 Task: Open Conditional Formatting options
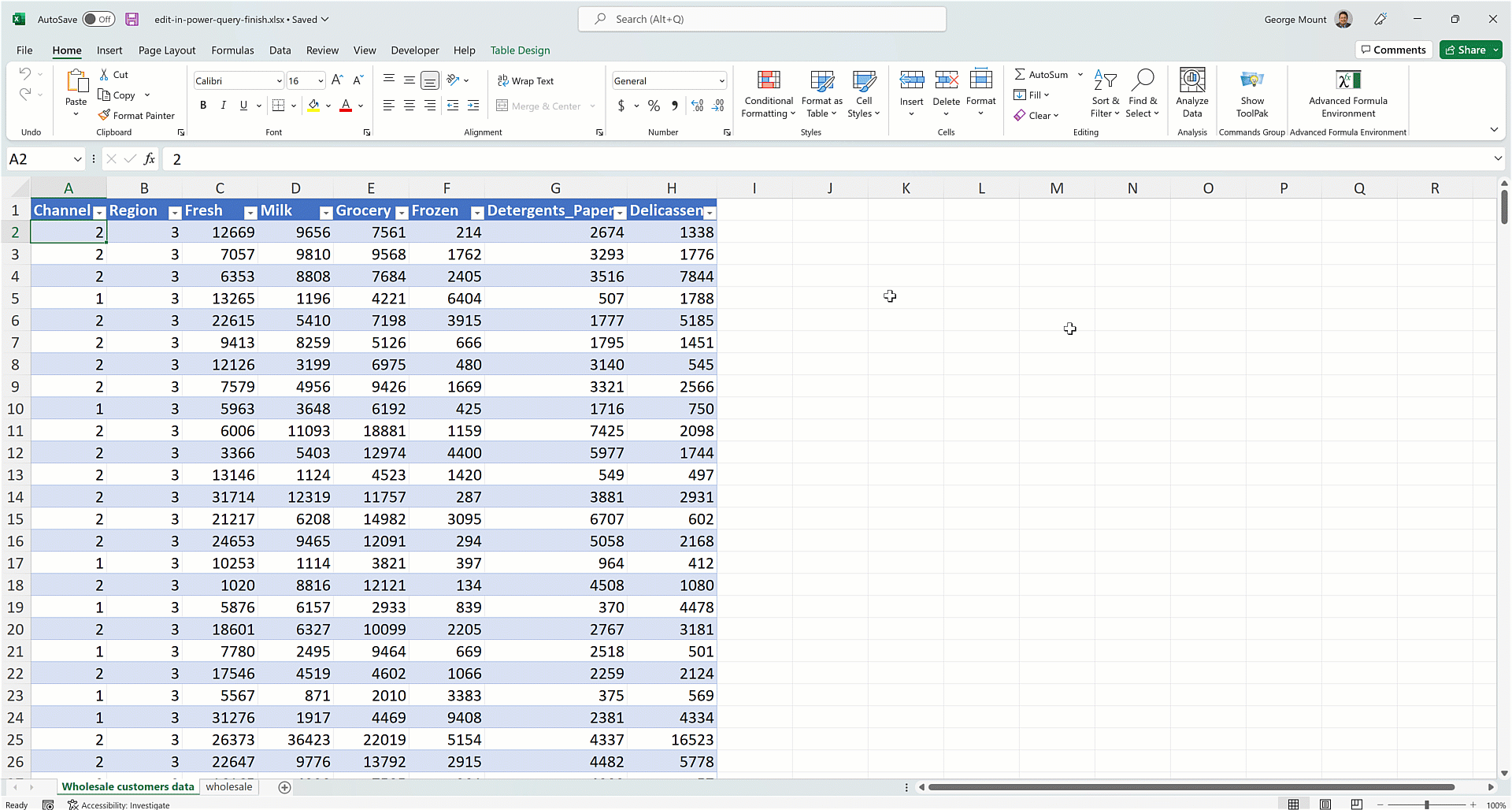768,95
